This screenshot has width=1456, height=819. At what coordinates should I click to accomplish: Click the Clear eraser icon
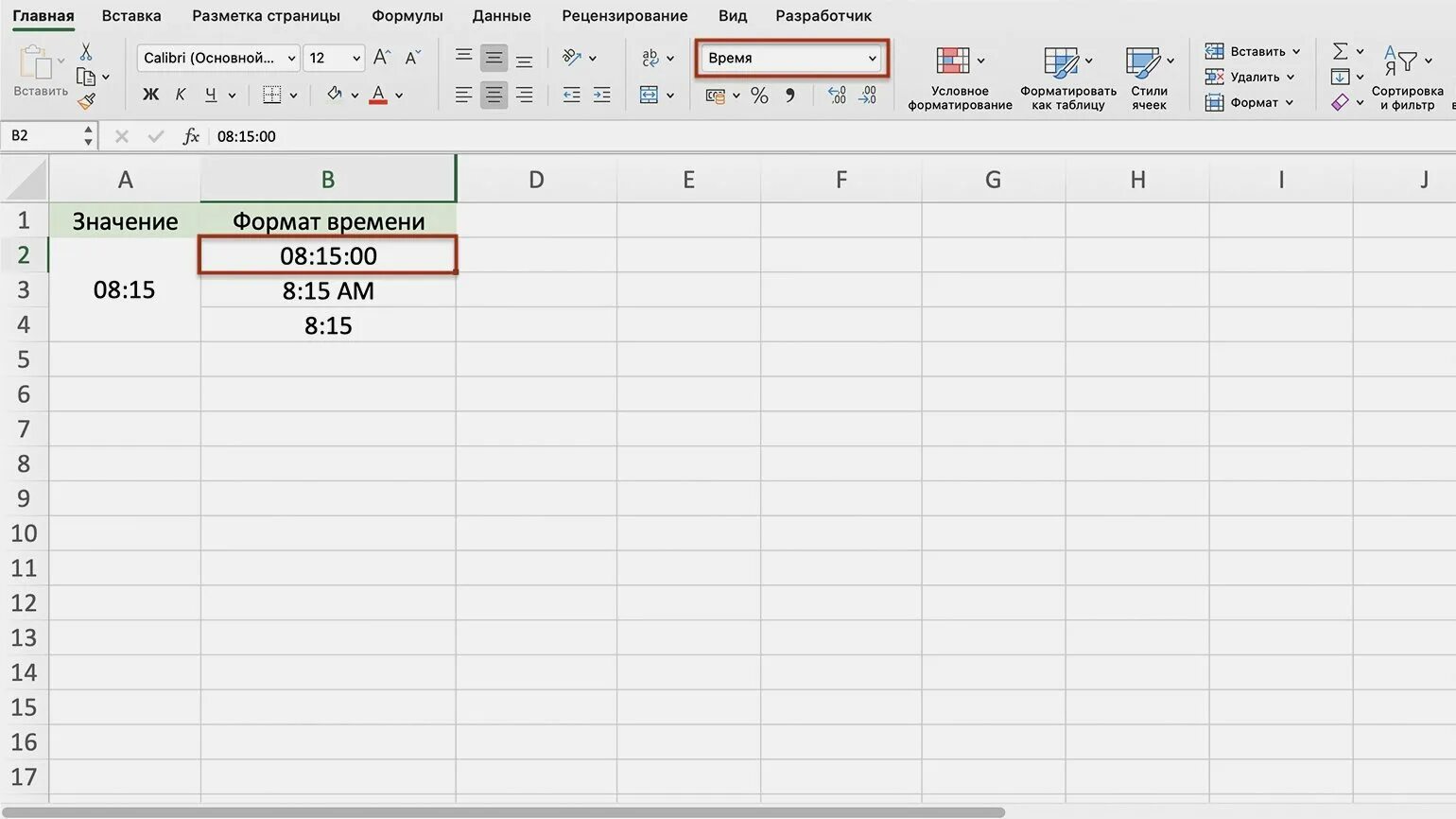tap(1340, 102)
